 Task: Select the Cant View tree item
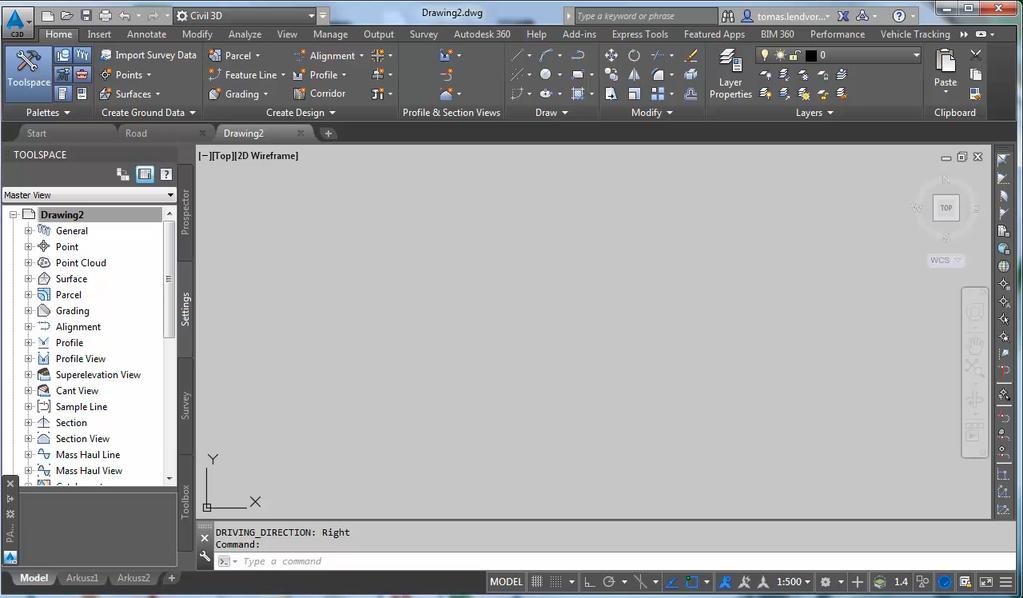pyautogui.click(x=77, y=391)
